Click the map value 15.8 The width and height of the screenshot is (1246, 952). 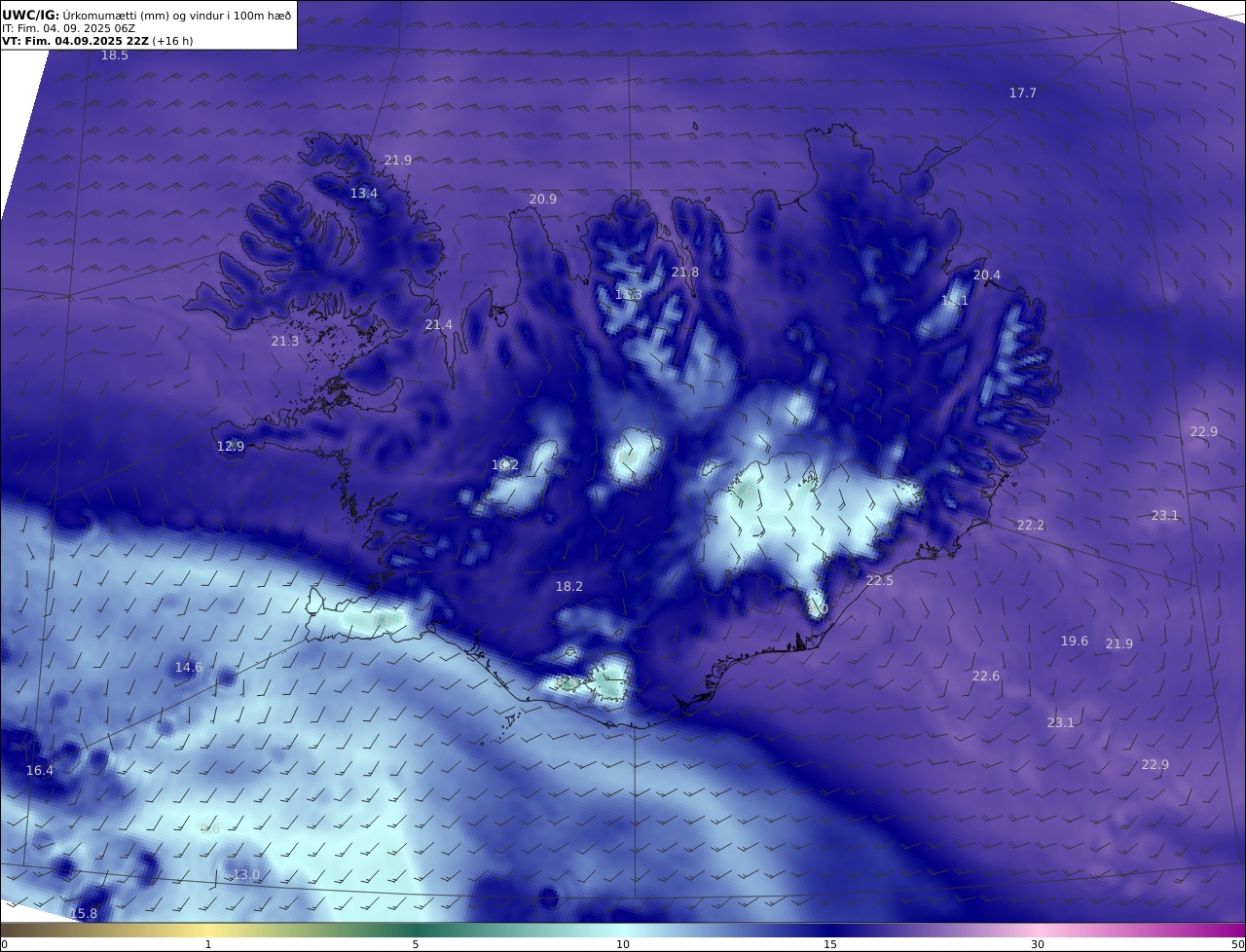(84, 914)
